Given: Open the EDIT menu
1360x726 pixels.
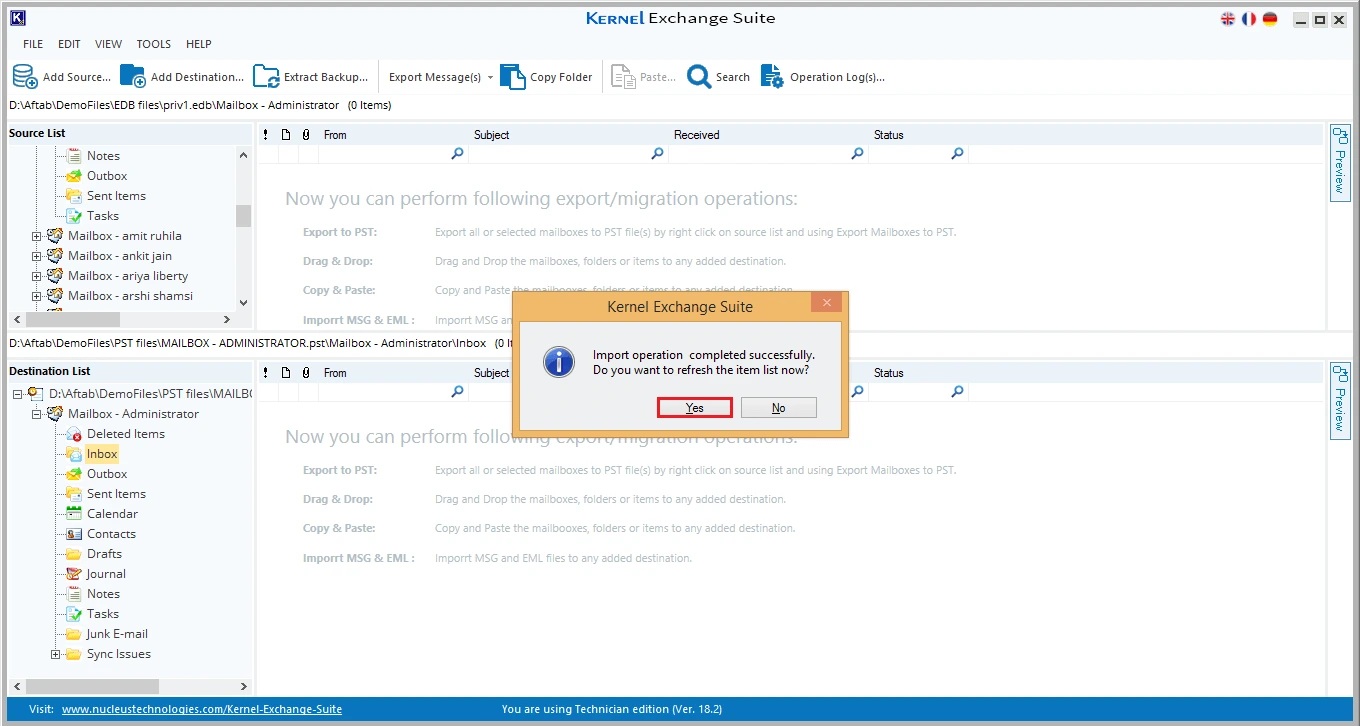Looking at the screenshot, I should [69, 44].
